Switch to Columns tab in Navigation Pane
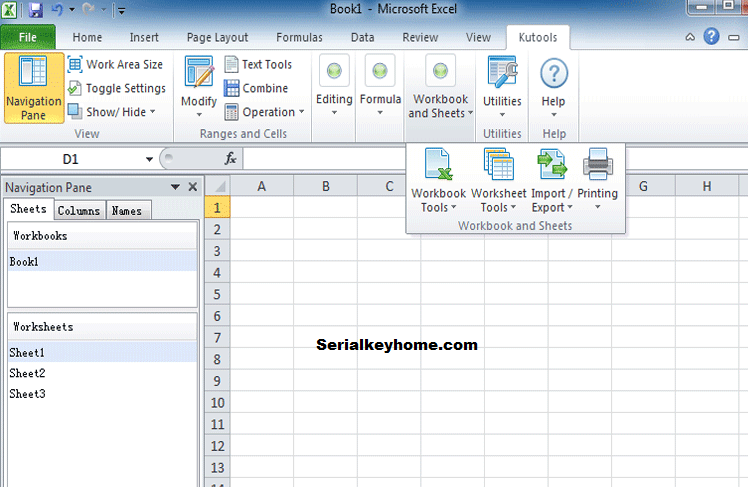Image resolution: width=748 pixels, height=487 pixels. click(x=79, y=210)
